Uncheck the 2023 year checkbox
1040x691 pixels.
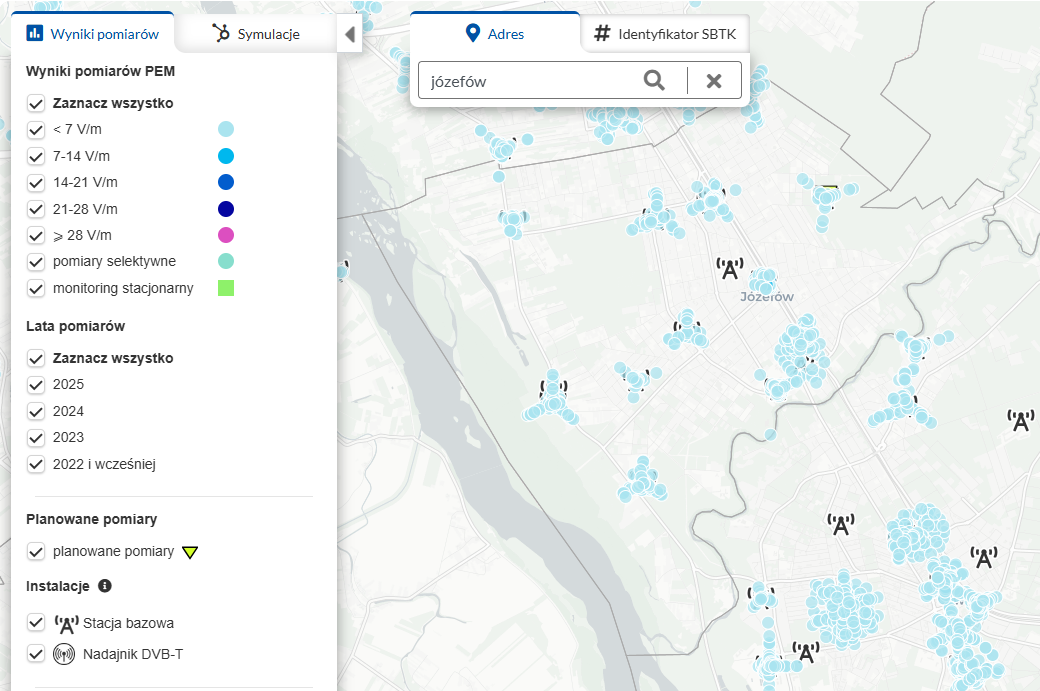click(x=36, y=438)
